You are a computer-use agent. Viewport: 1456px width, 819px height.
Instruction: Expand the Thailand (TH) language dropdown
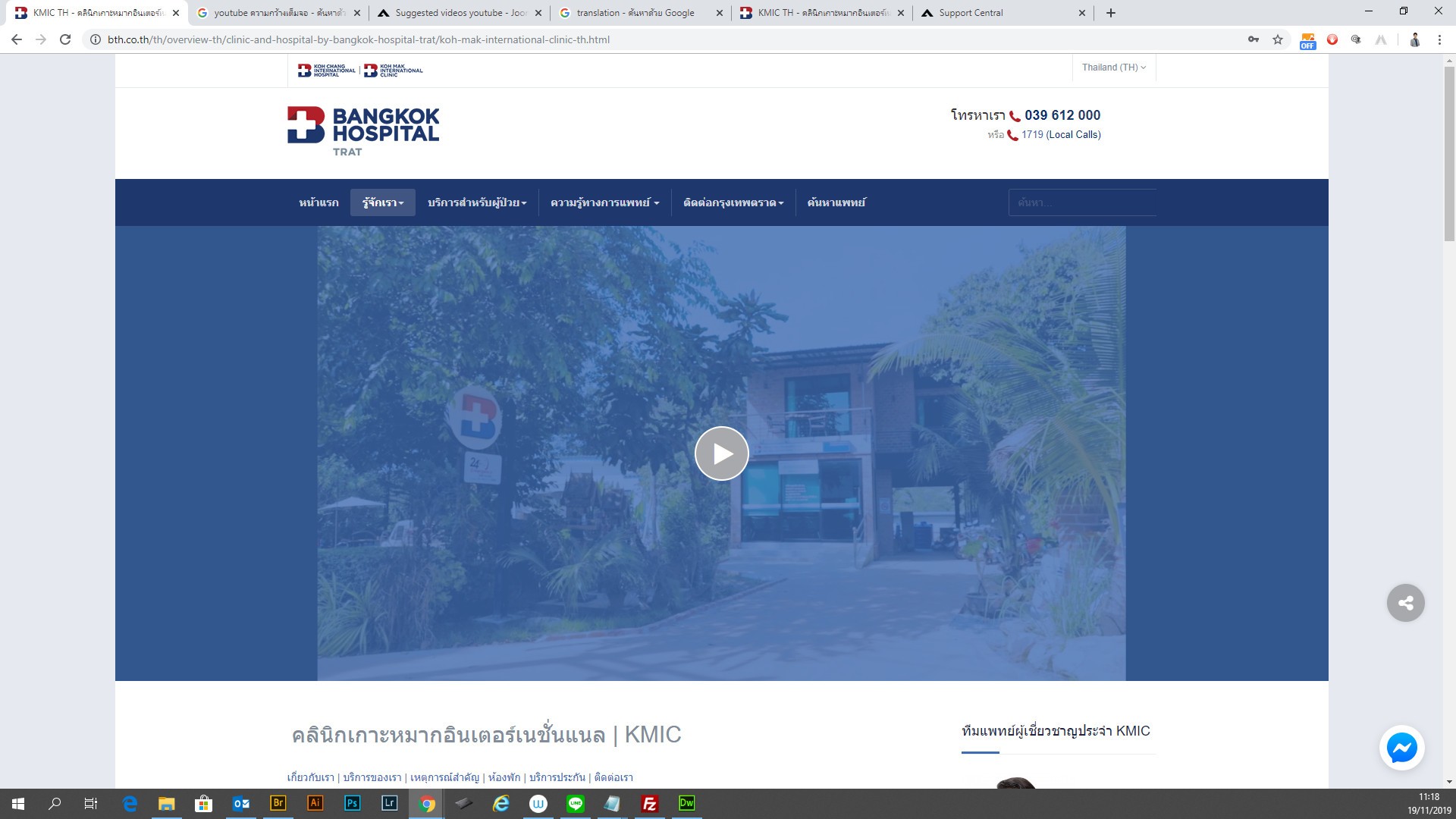click(1113, 67)
